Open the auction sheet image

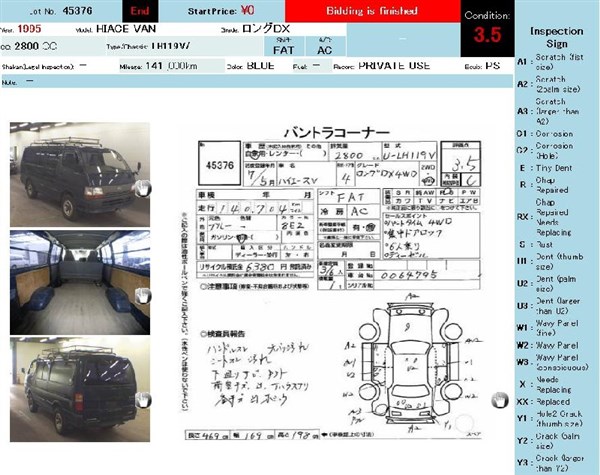[331, 283]
